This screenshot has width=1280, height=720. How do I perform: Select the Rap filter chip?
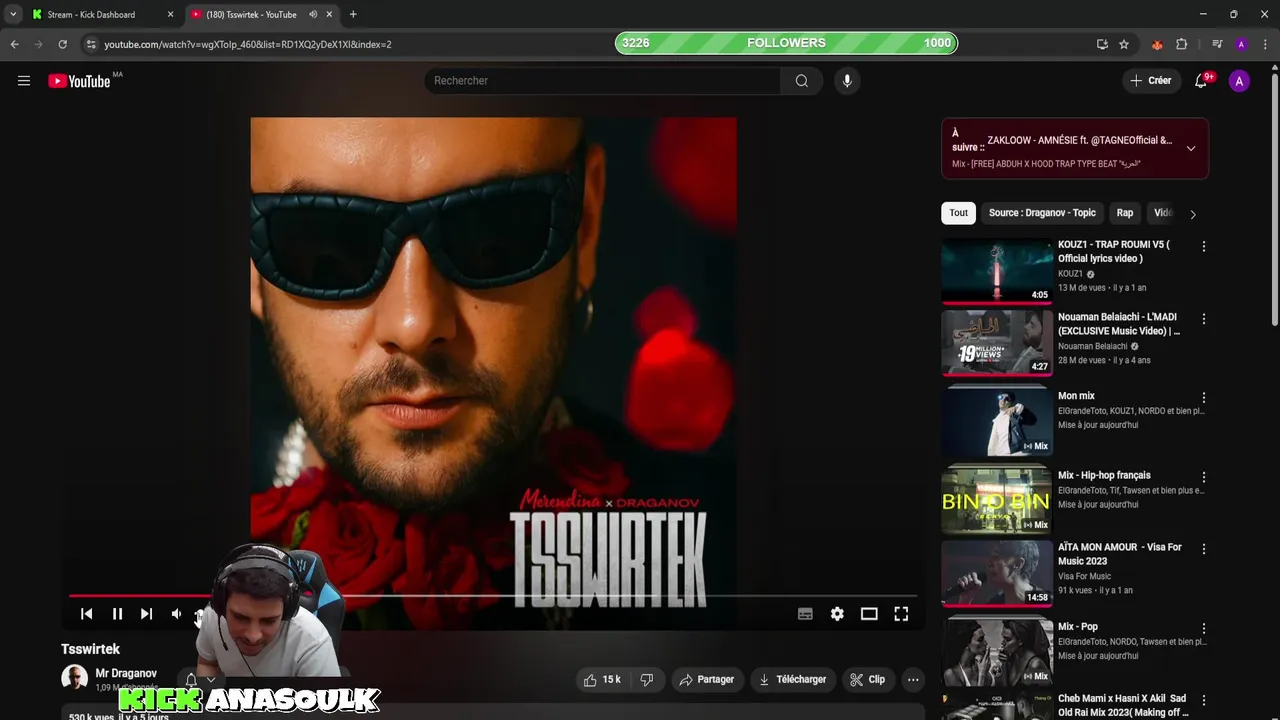[x=1125, y=213]
